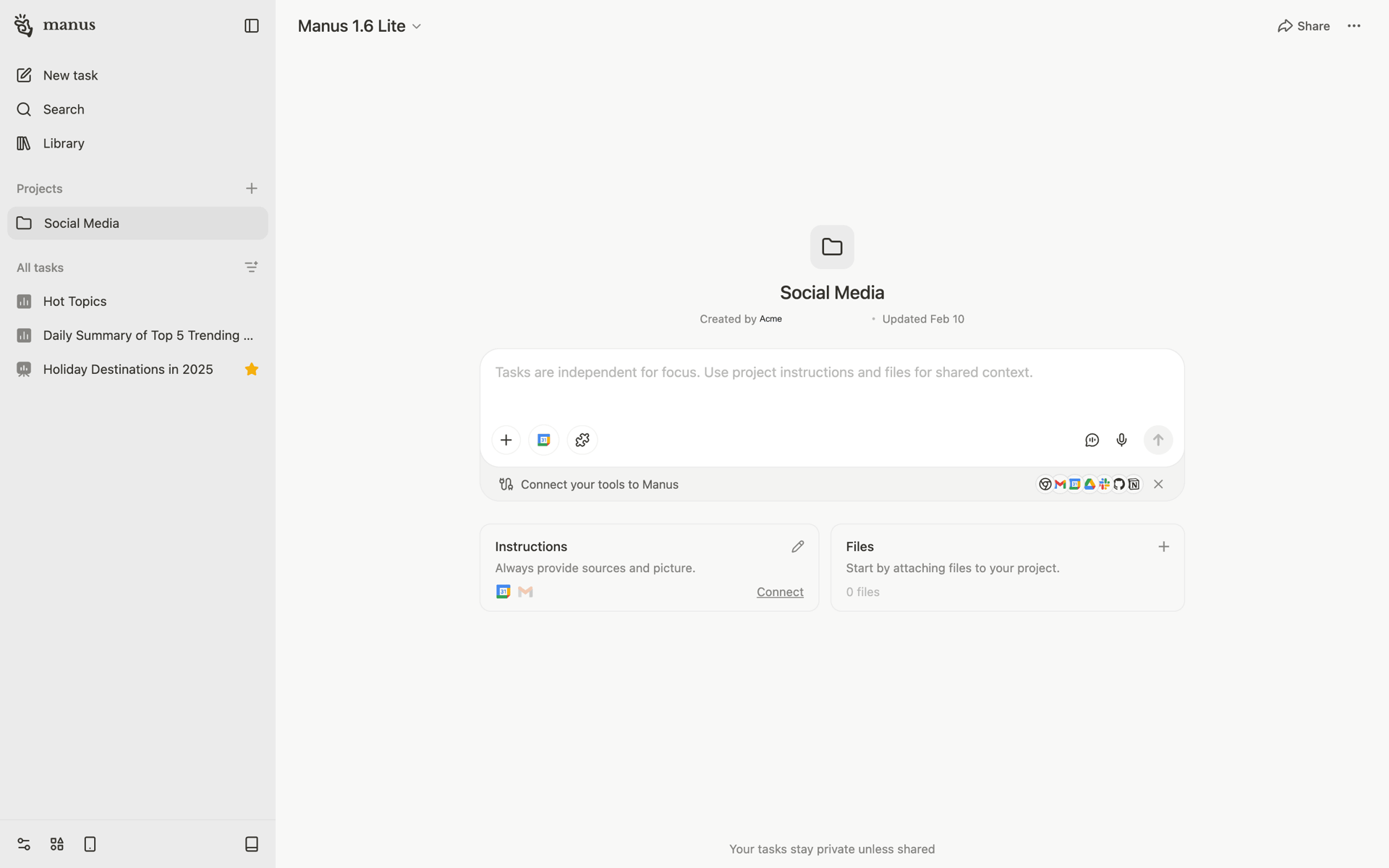Click the Google Calendar icon in the prompt box
This screenshot has height=868, width=1389.
(544, 440)
